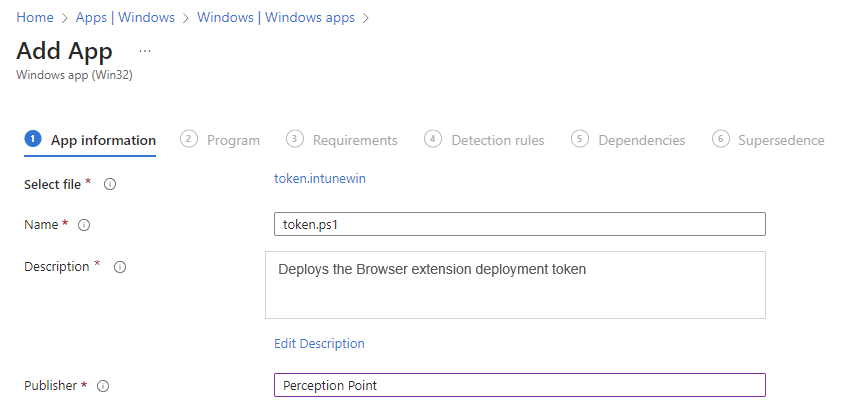Click info icon next to Select file
842x413 pixels.
[110, 184]
